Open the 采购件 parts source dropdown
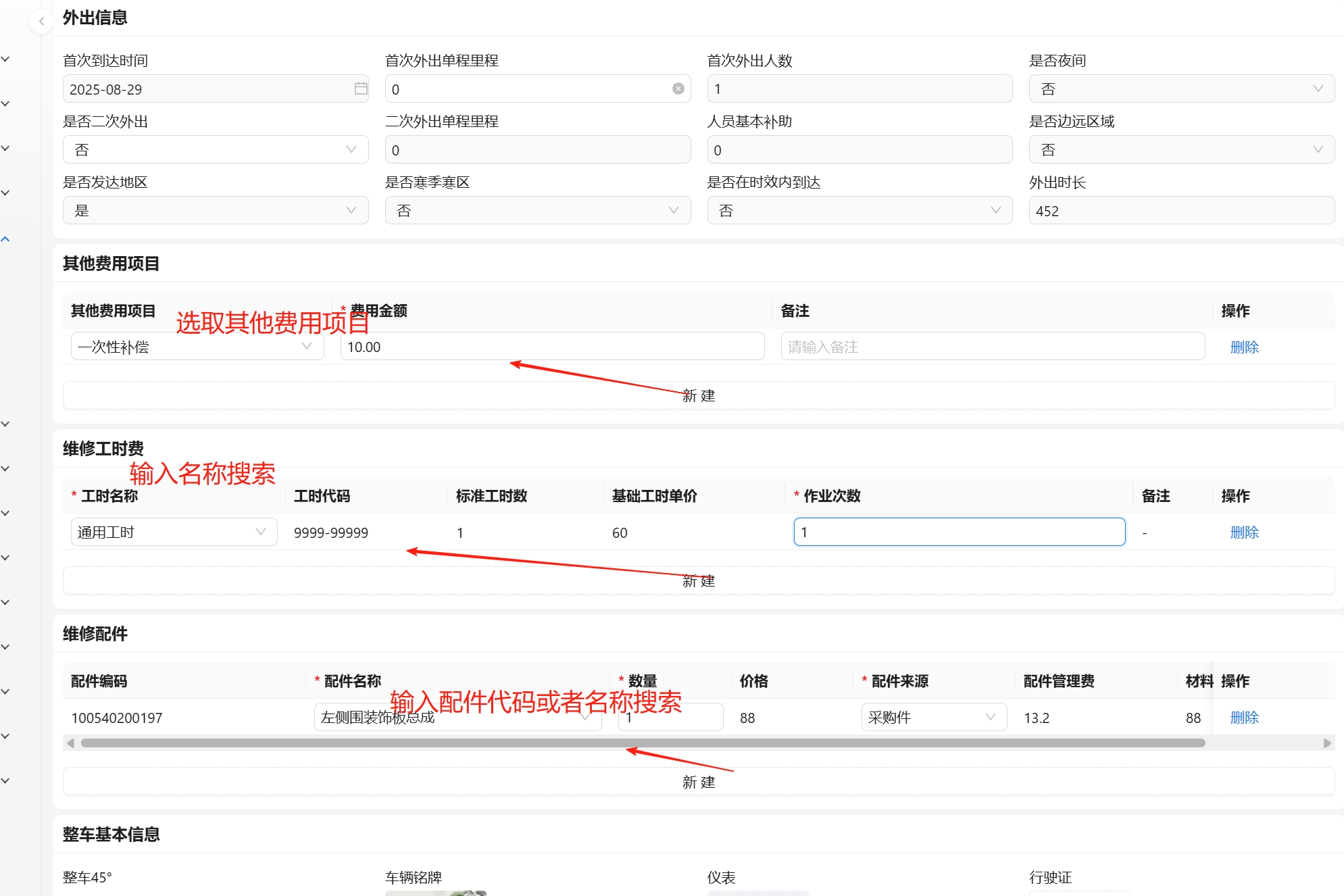Viewport: 1344px width, 896px height. pos(934,717)
